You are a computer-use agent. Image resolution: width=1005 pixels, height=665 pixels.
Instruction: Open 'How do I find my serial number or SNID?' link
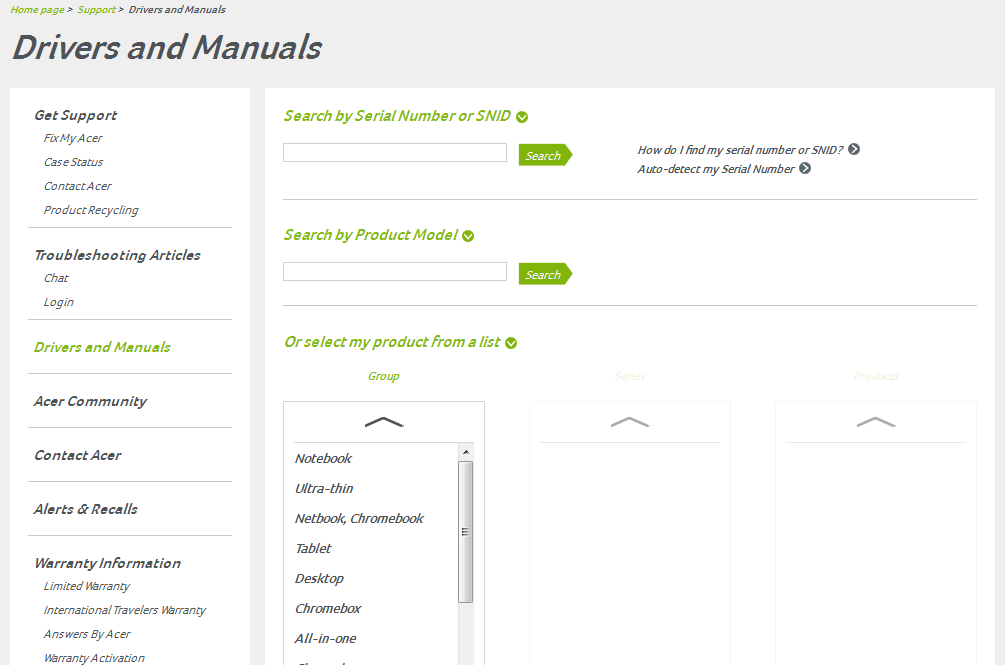(x=740, y=150)
